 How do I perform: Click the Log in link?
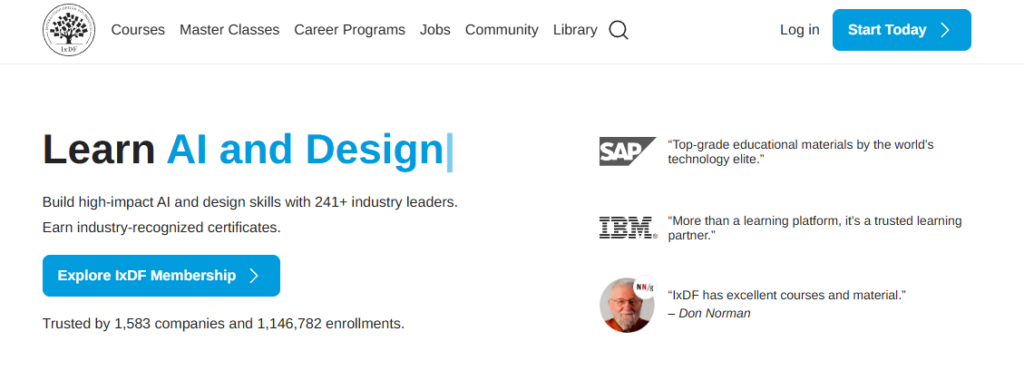tap(799, 29)
